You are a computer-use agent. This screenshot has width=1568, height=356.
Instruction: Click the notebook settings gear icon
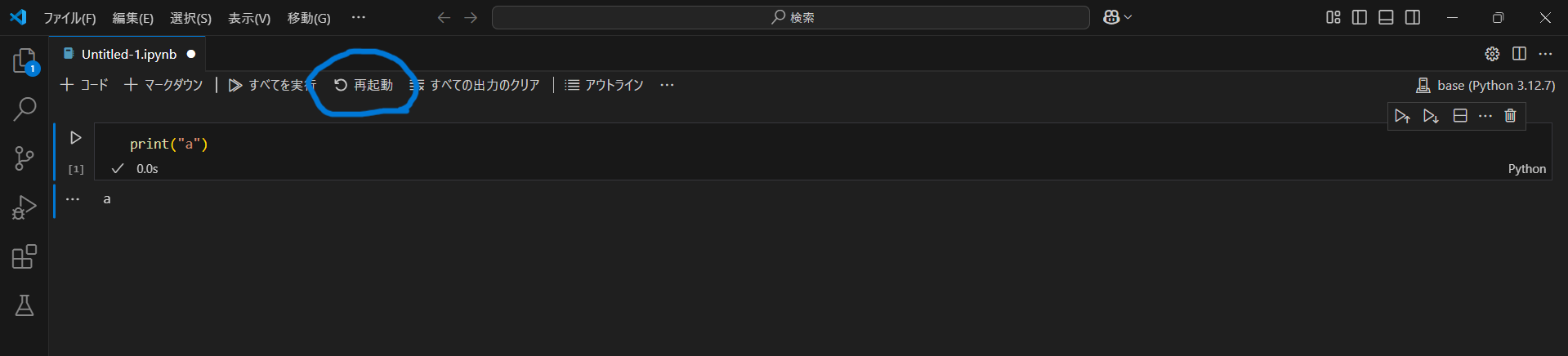(1492, 54)
